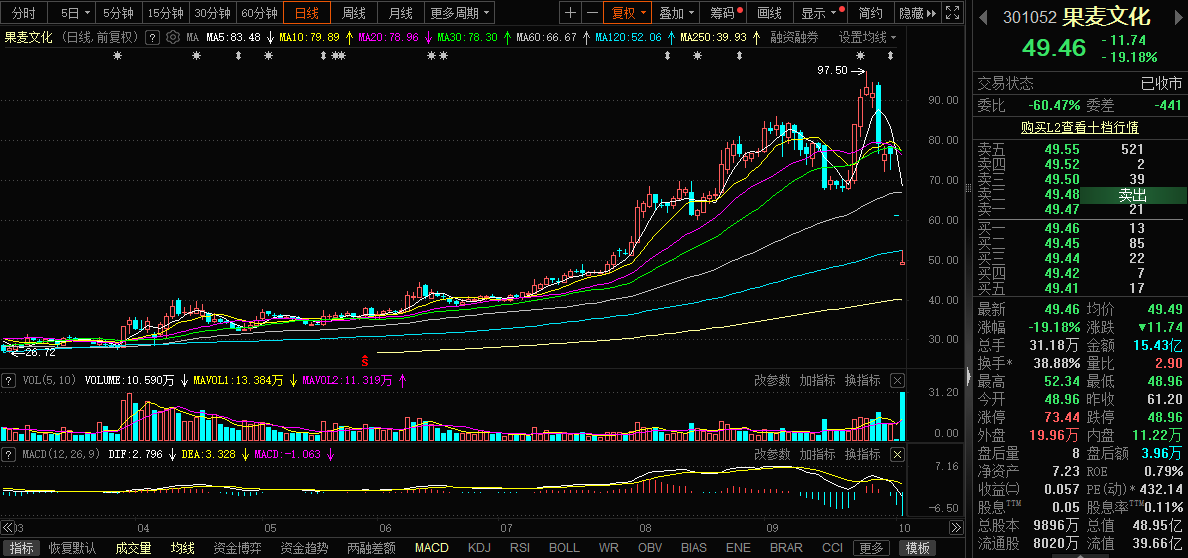Viewport: 1188px width, 558px height.
Task: Switch to 月线 monthly tab
Action: click(400, 13)
